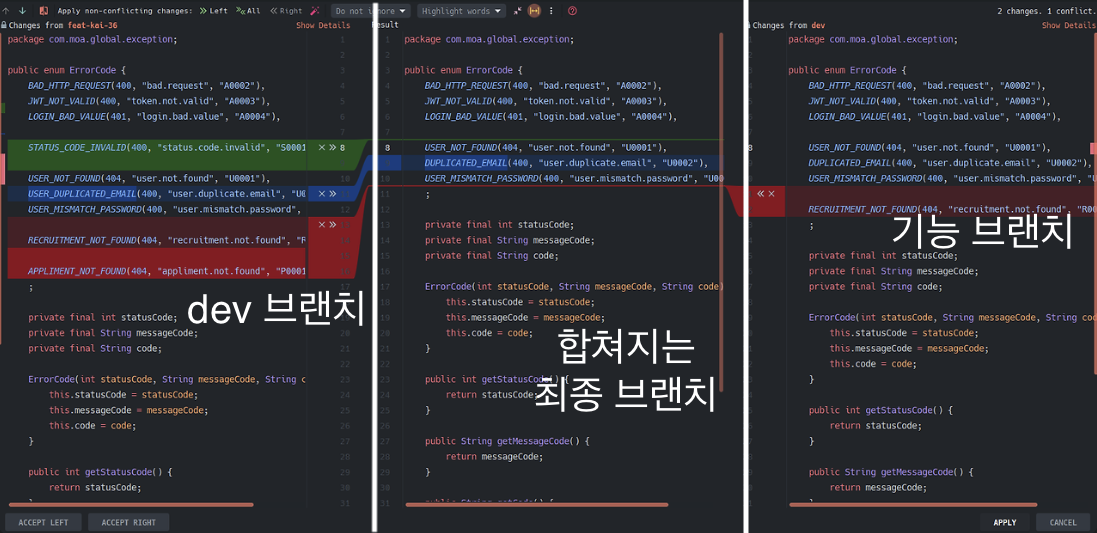
Task: Click the CANCEL button
Action: tap(1063, 523)
